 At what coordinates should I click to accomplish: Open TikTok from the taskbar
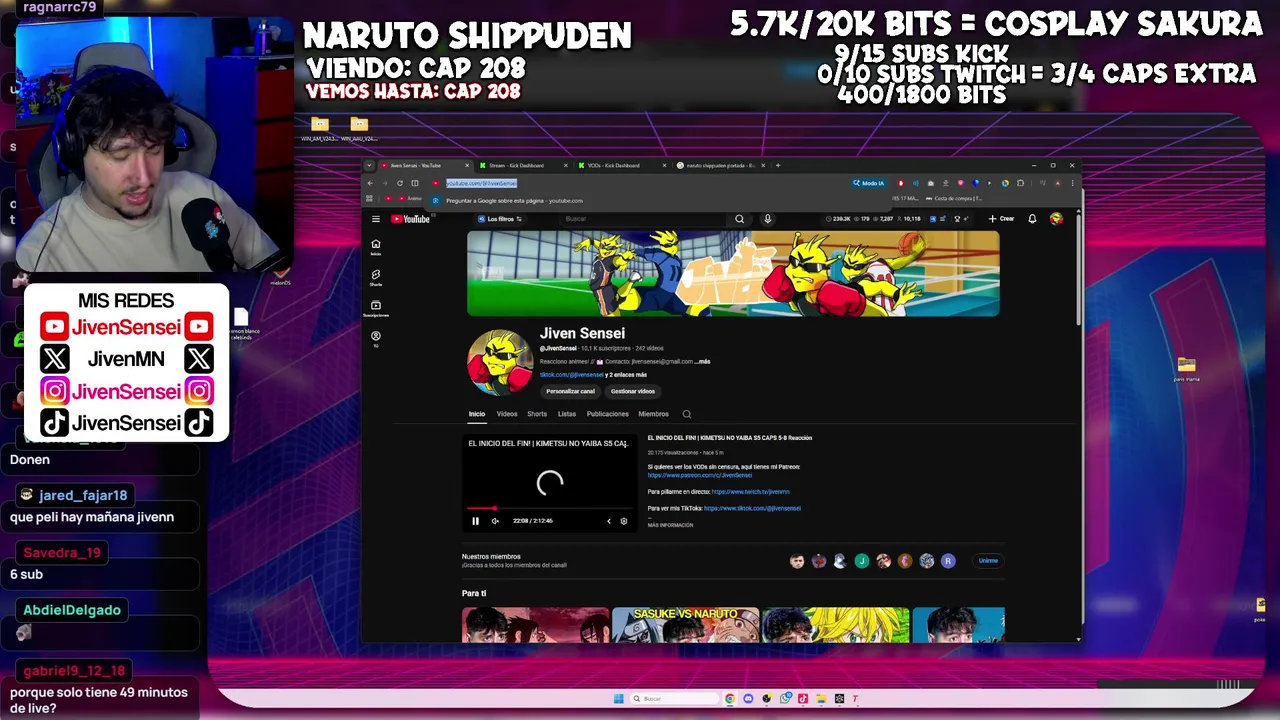(x=802, y=699)
